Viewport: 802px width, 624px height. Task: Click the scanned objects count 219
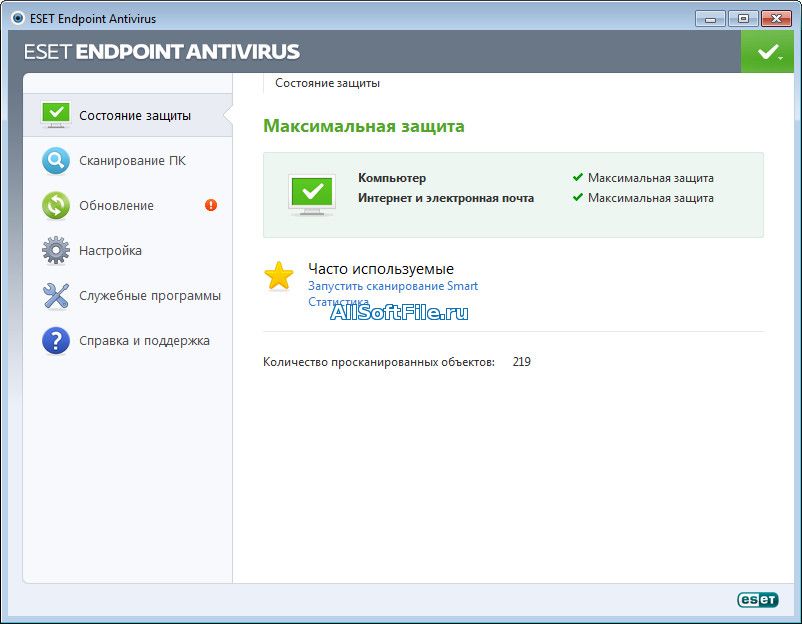522,362
